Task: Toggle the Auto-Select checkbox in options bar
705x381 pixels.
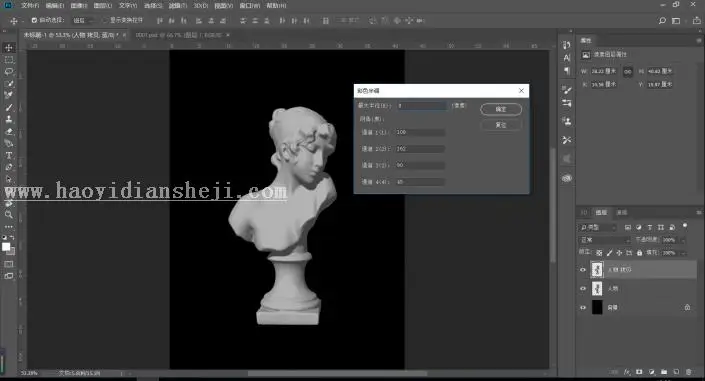Action: [x=34, y=20]
